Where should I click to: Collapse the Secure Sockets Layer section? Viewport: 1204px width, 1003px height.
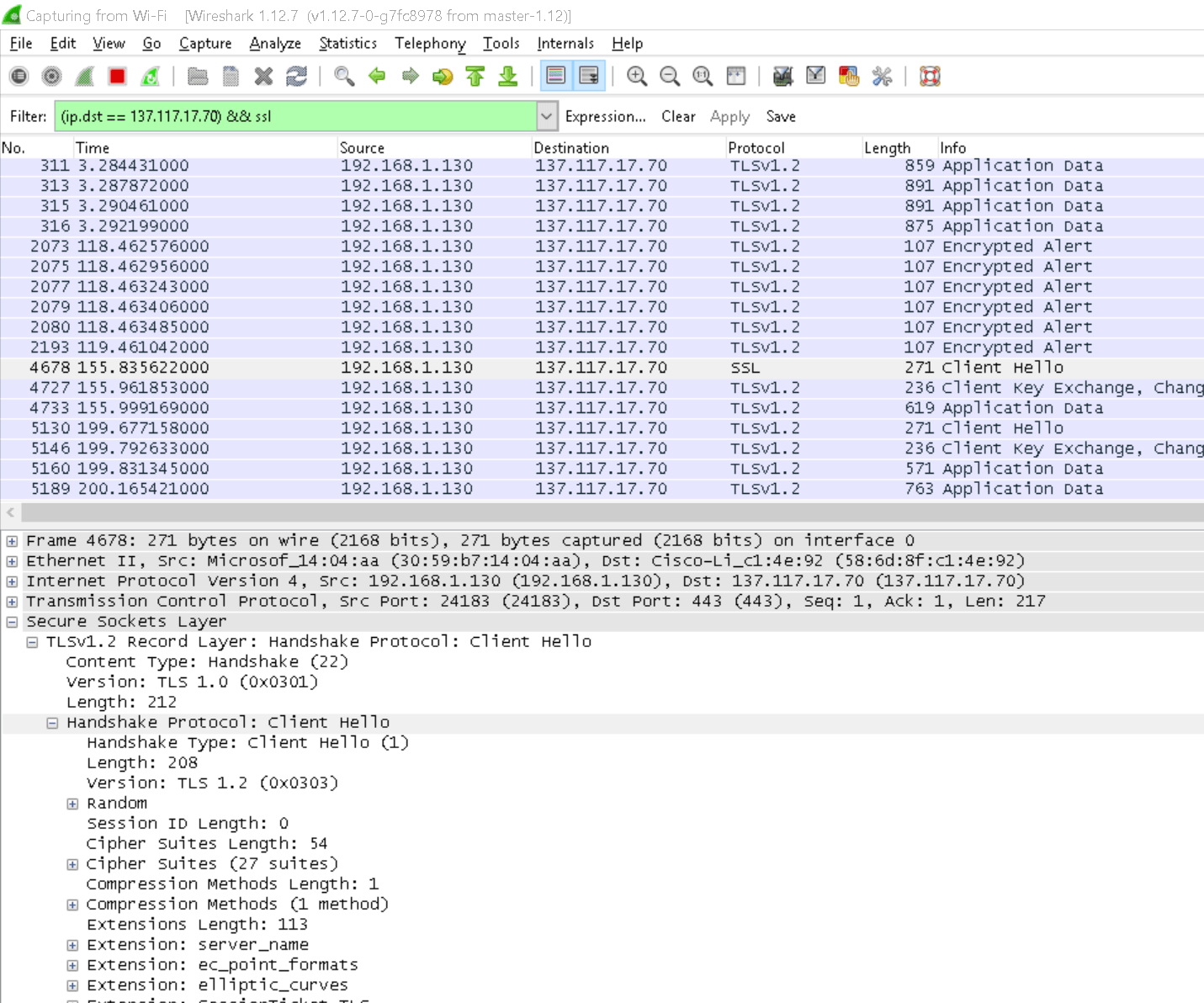click(x=11, y=621)
